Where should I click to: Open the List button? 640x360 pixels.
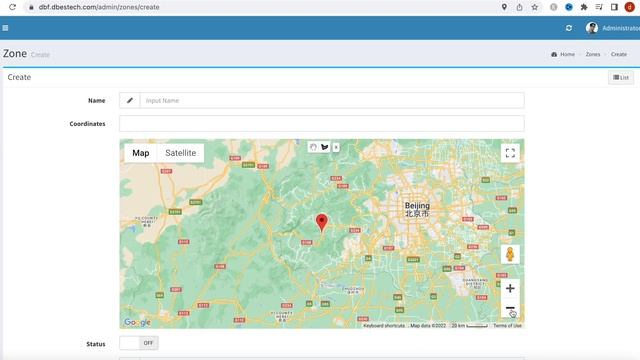click(621, 78)
